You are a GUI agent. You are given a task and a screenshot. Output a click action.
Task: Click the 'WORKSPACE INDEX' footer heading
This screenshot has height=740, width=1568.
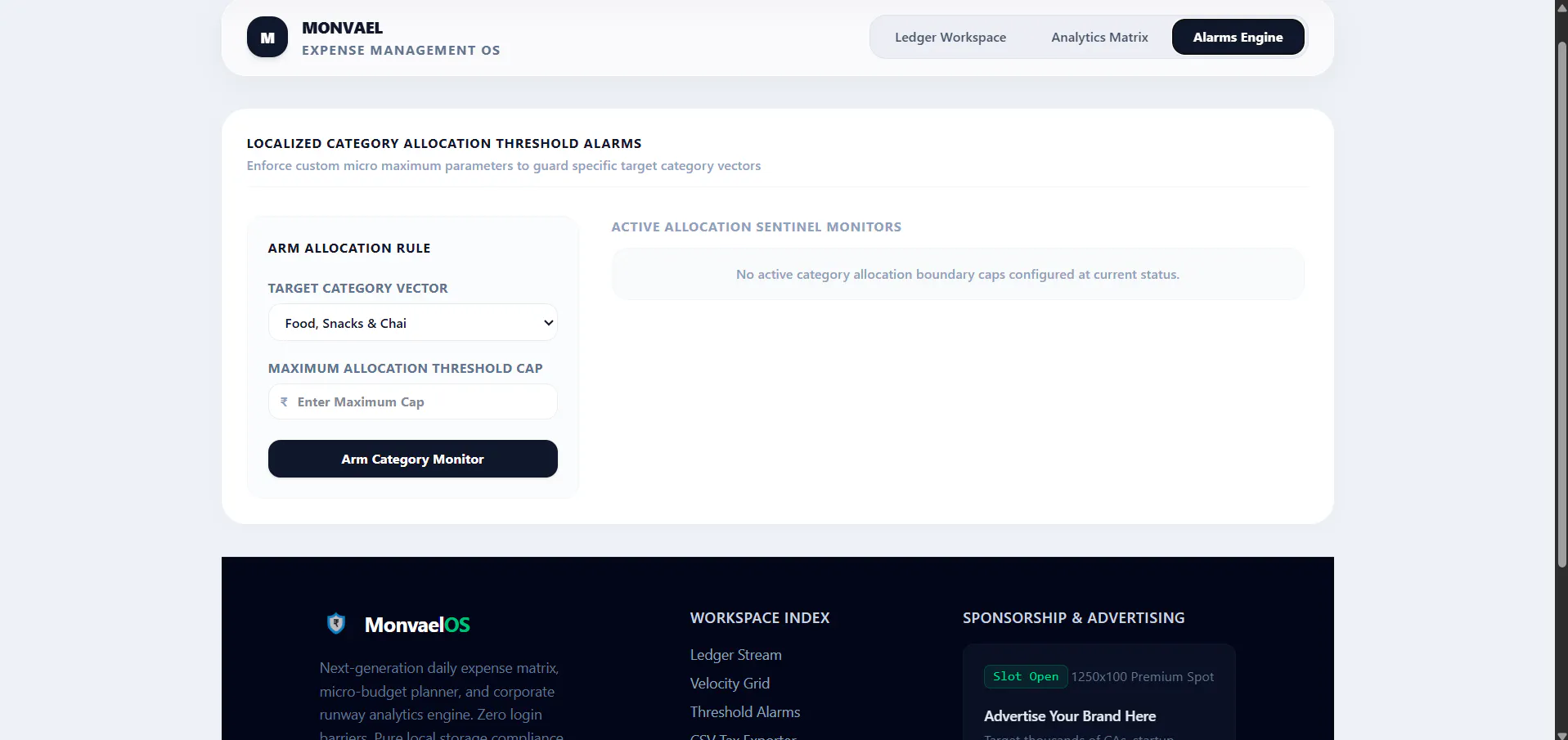[x=760, y=618]
